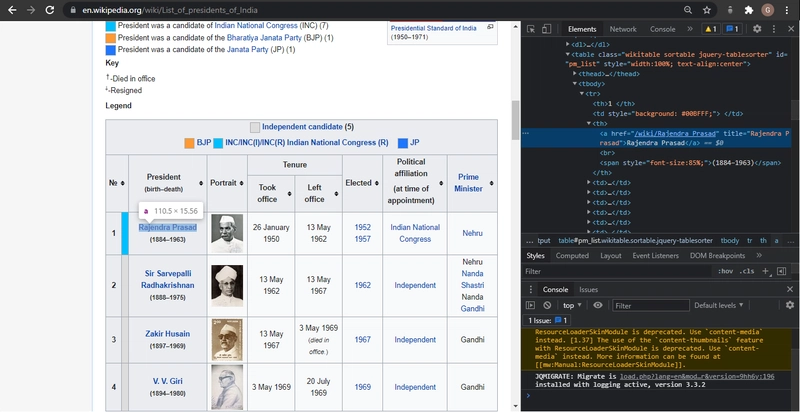The height and width of the screenshot is (412, 800).
Task: Sort table by Took office column
Action: [289, 193]
